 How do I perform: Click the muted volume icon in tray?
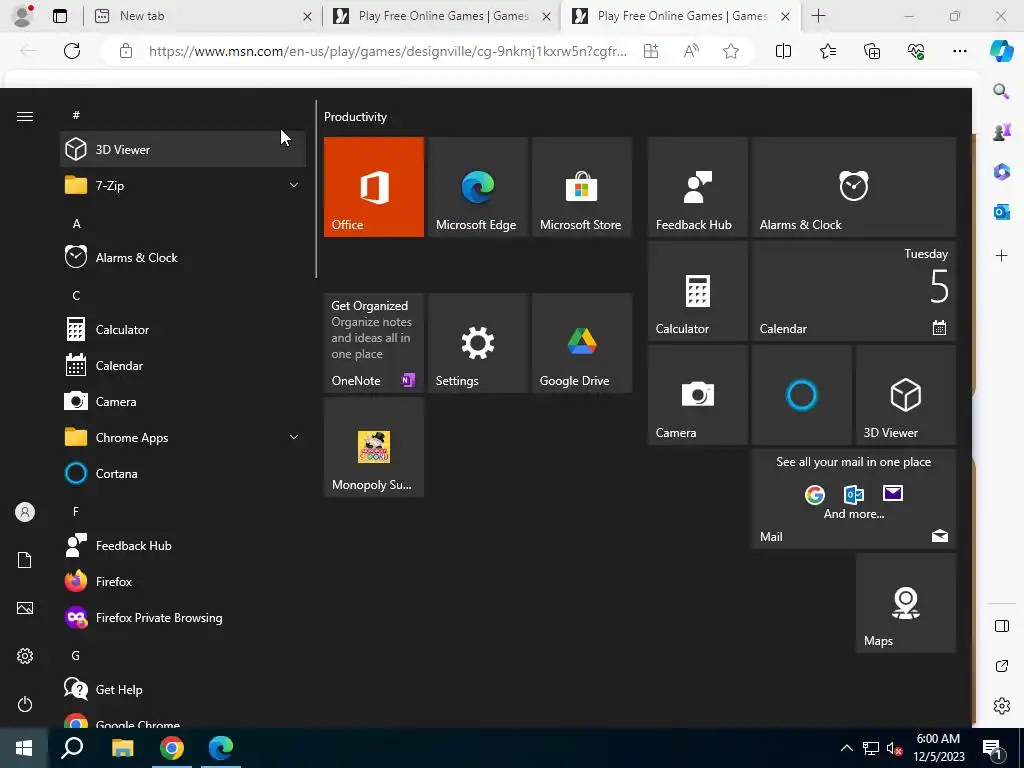[x=895, y=749]
